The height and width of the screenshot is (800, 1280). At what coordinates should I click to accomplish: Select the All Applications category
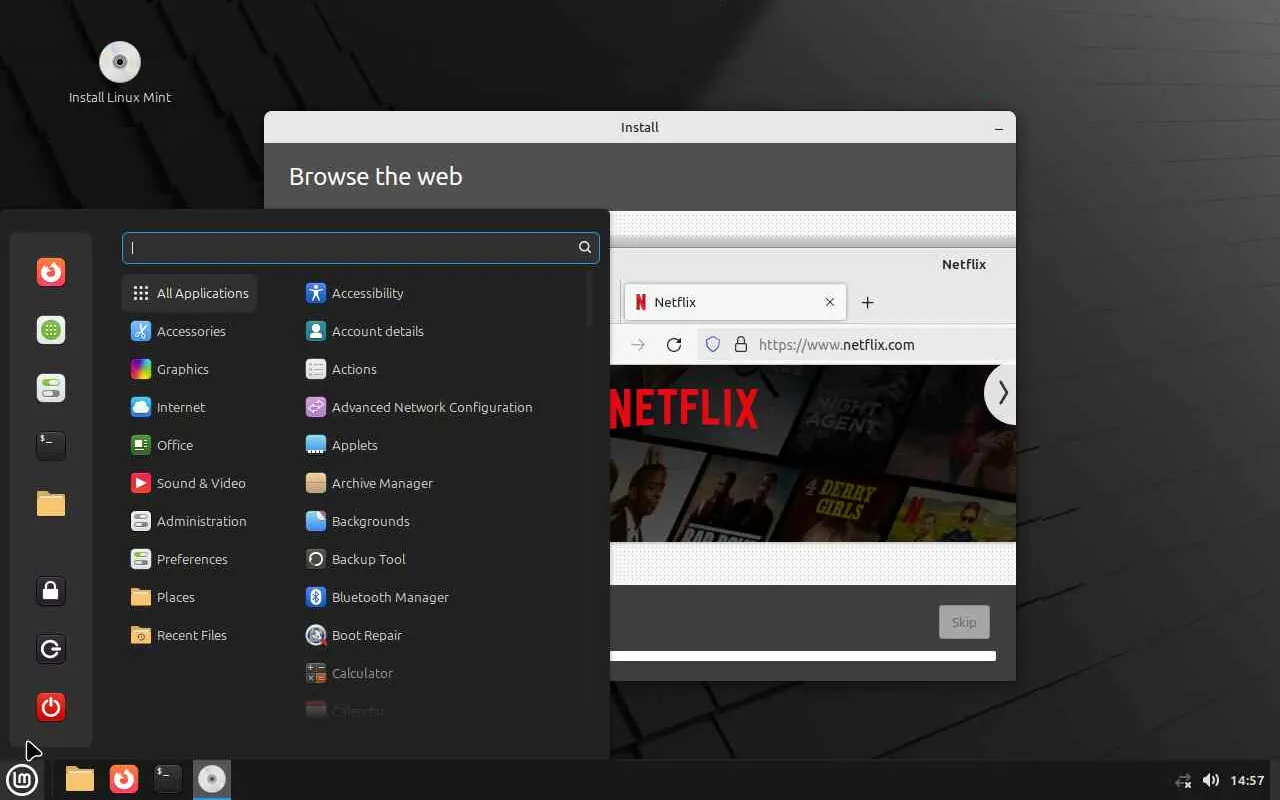[x=190, y=293]
